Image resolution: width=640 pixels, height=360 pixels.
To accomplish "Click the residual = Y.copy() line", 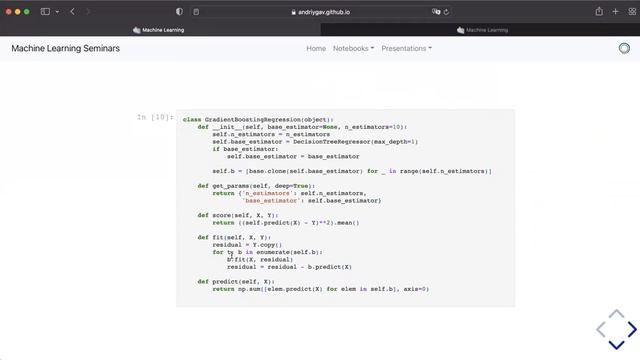I will coord(247,244).
